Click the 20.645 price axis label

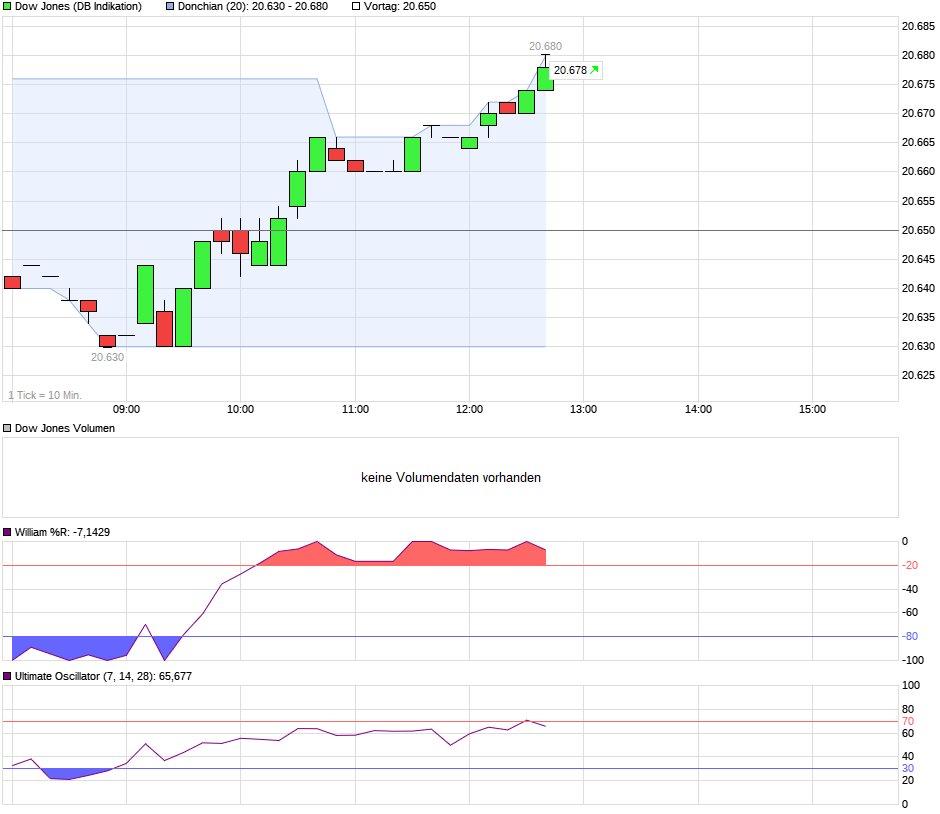[918, 260]
